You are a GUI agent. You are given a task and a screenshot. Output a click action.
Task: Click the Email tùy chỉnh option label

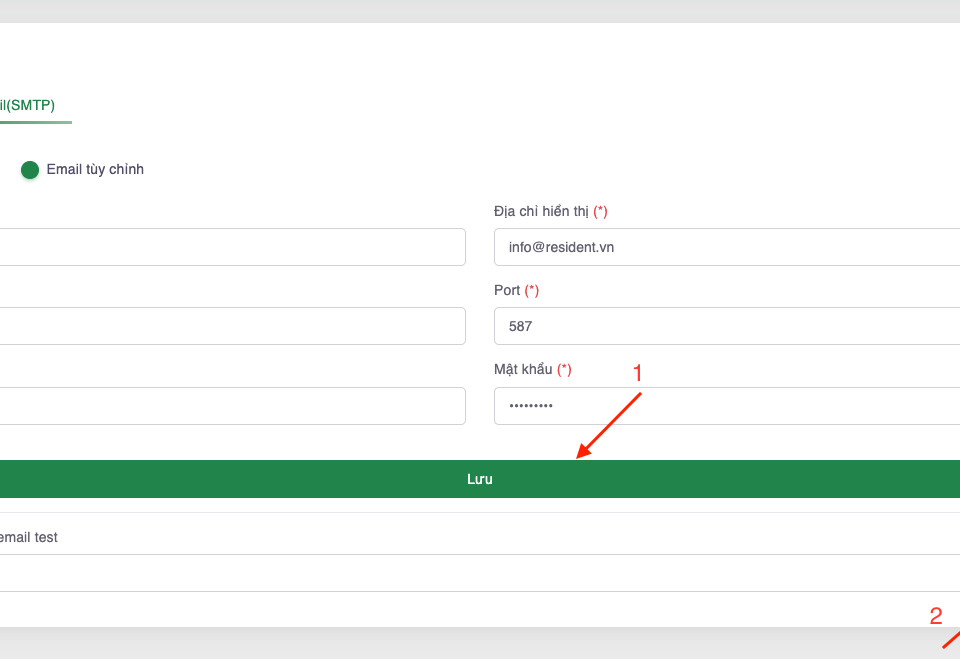(x=95, y=170)
